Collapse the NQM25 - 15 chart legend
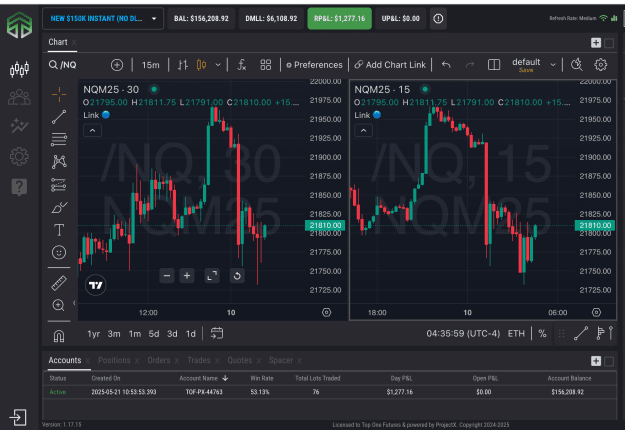Image resolution: width=625 pixels, height=430 pixels. click(364, 130)
